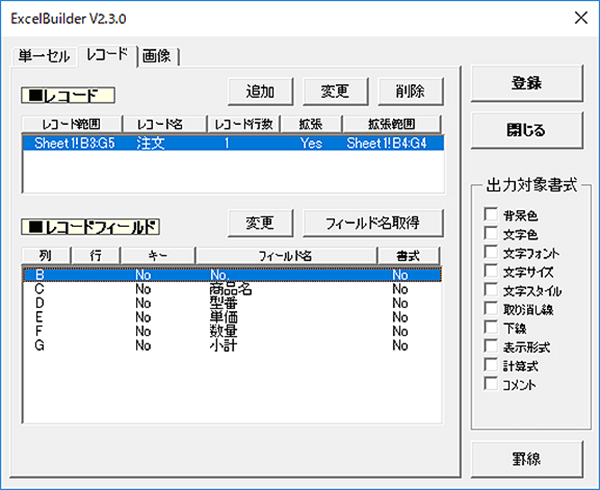This screenshot has height=490, width=600.
Task: Enable the コメント checkbox
Action: [x=491, y=384]
